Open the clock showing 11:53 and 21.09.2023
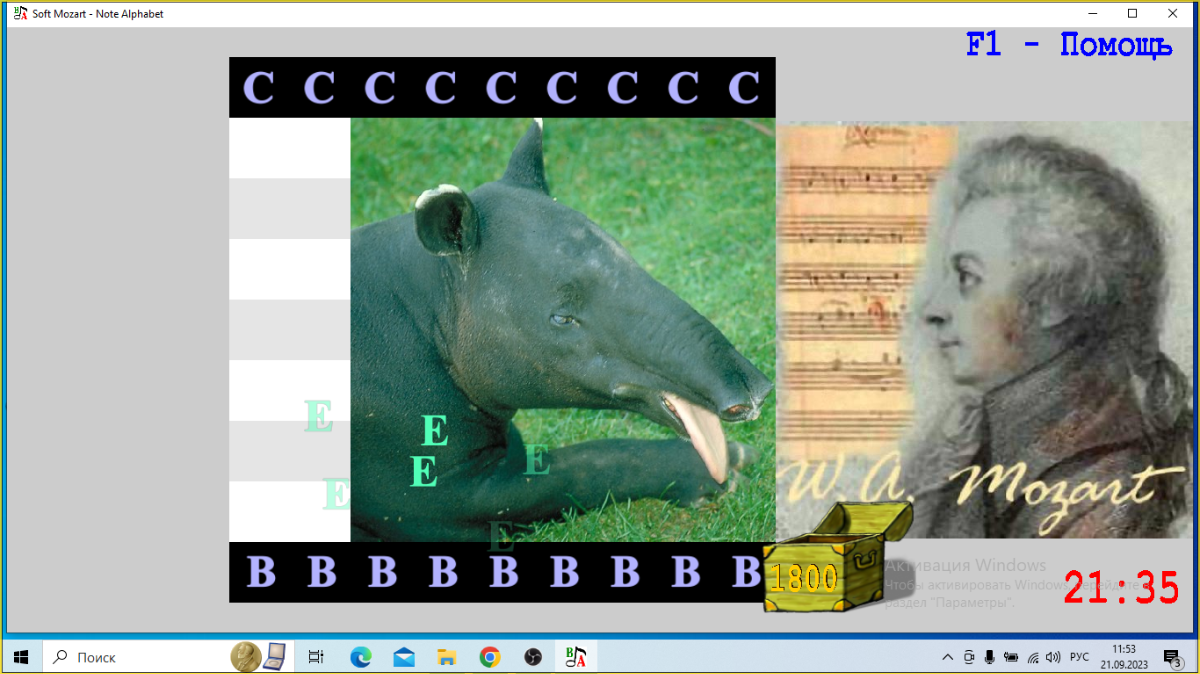Image resolution: width=1200 pixels, height=674 pixels. click(x=1124, y=657)
